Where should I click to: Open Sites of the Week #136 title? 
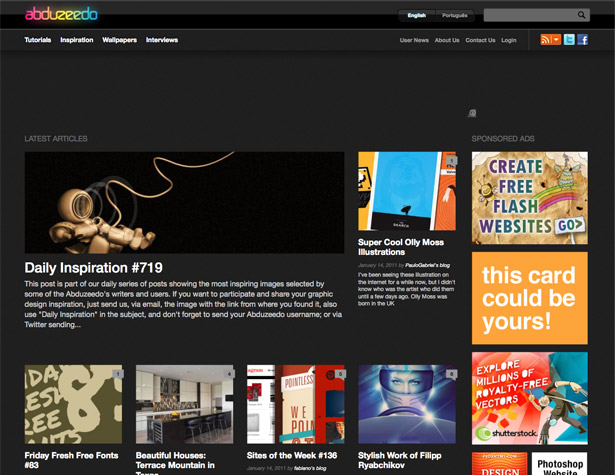pyautogui.click(x=292, y=455)
